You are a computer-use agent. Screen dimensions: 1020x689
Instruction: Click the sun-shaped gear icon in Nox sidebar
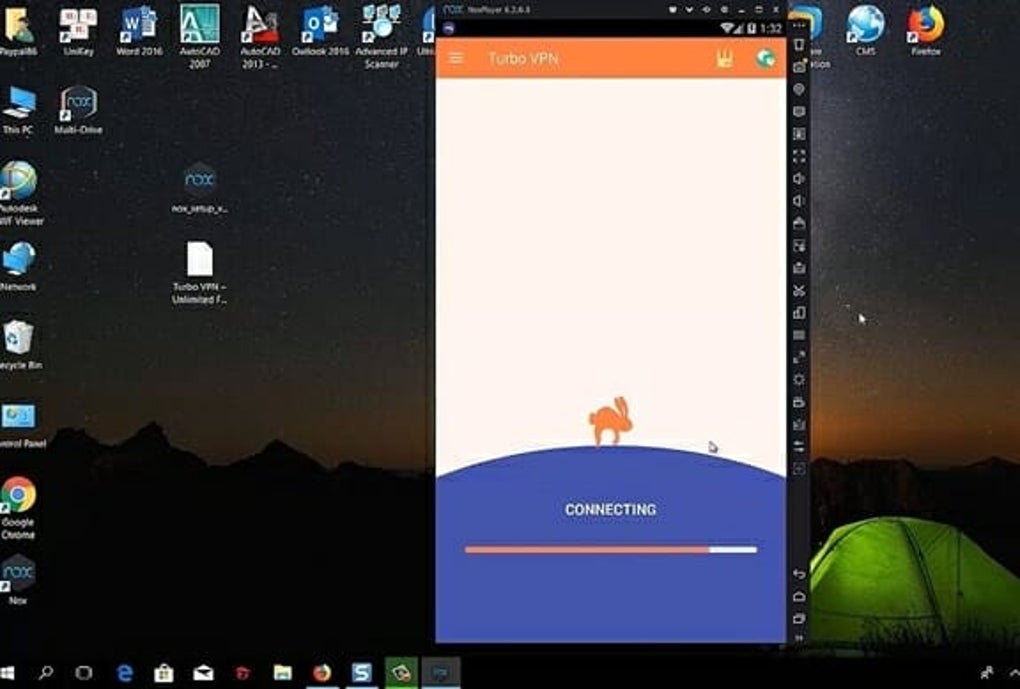[x=799, y=379]
